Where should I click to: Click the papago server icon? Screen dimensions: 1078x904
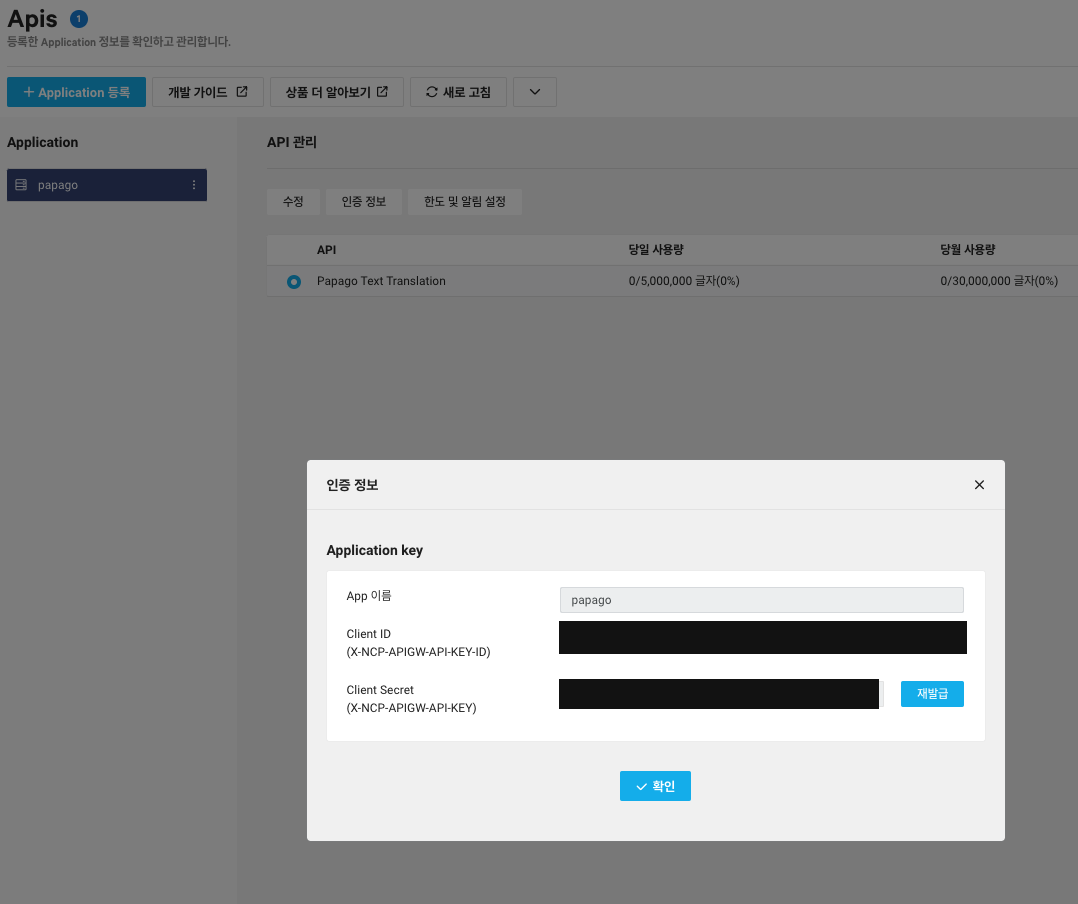pyautogui.click(x=21, y=185)
